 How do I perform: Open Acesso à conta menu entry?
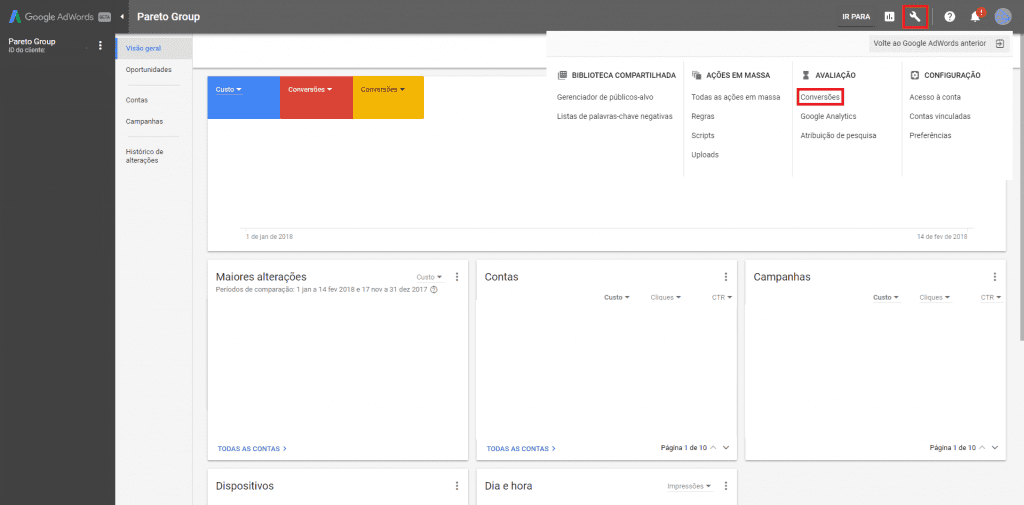point(935,97)
